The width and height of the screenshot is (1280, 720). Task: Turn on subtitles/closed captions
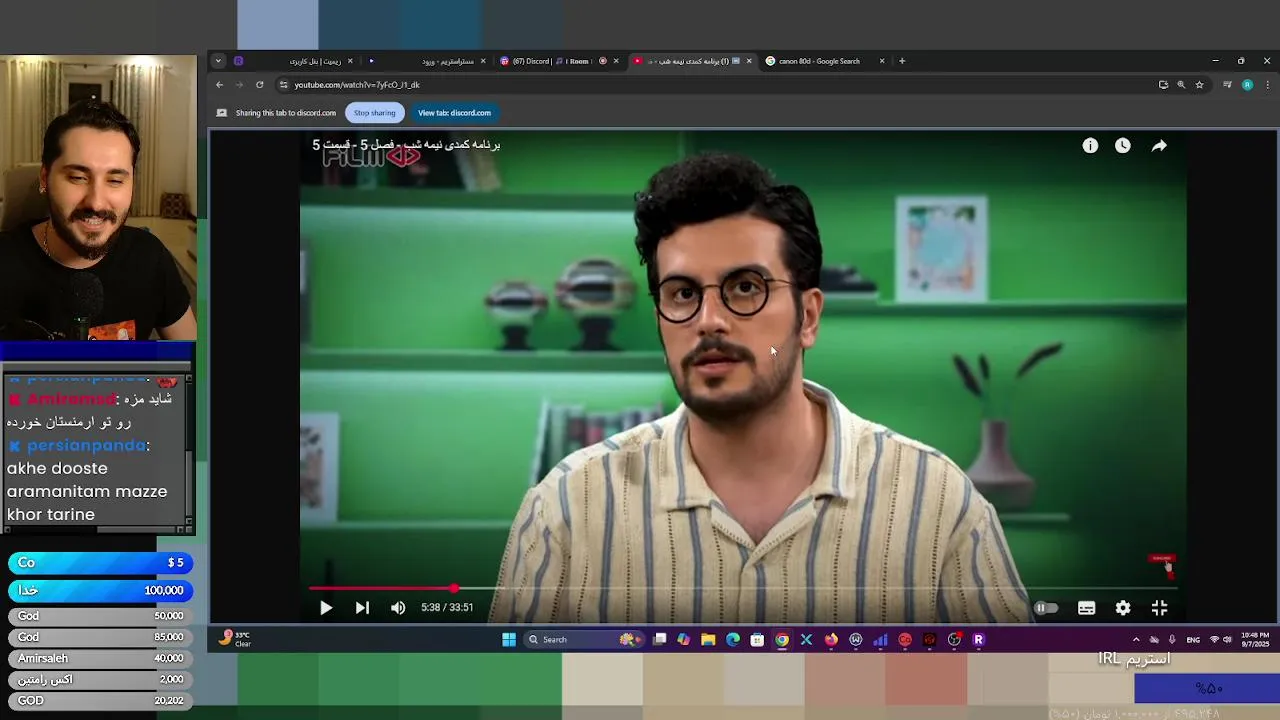(x=1086, y=607)
